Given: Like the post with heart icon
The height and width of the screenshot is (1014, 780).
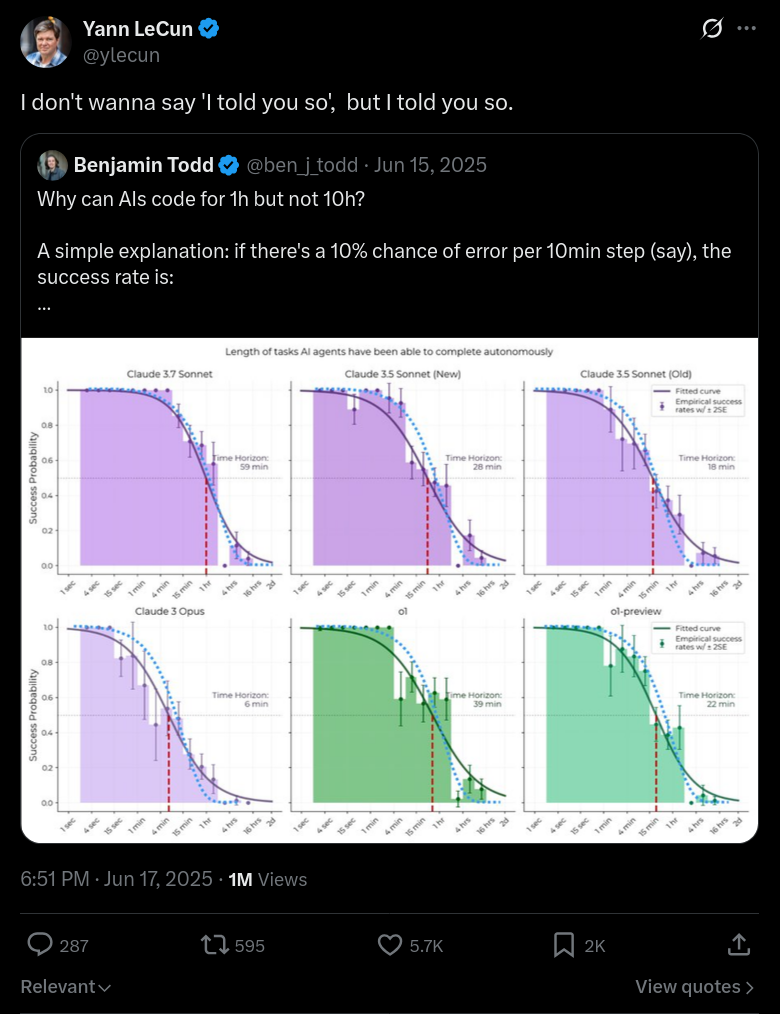Looking at the screenshot, I should pyautogui.click(x=390, y=945).
